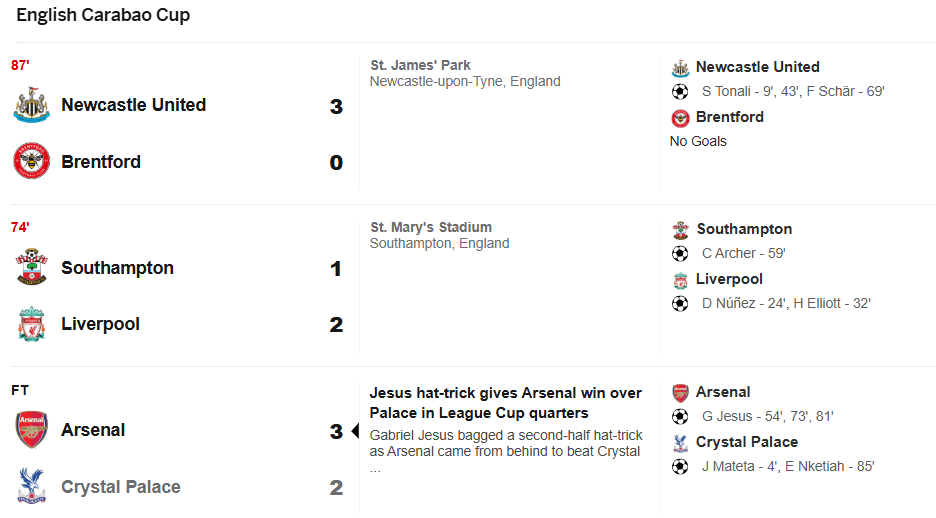The height and width of the screenshot is (518, 936).
Task: Click the large Newcastle United crest
Action: 31,106
